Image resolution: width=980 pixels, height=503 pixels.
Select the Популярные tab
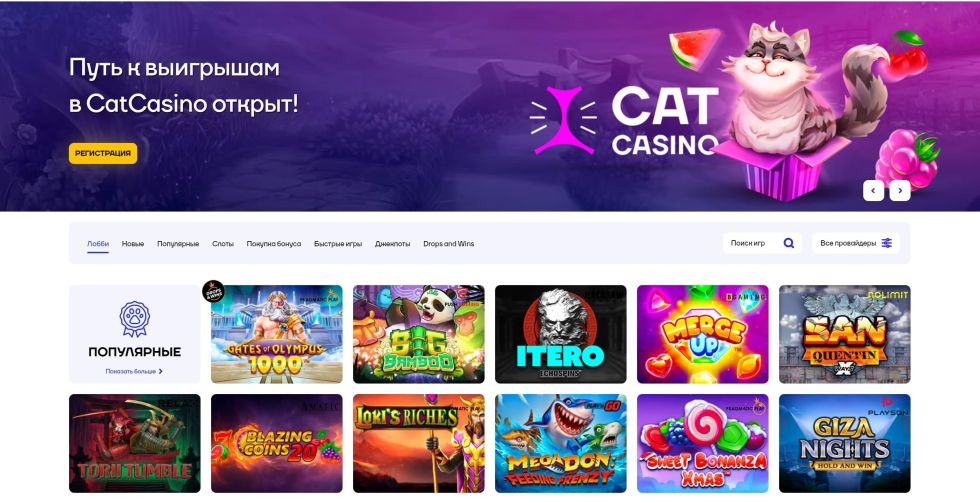(x=178, y=244)
